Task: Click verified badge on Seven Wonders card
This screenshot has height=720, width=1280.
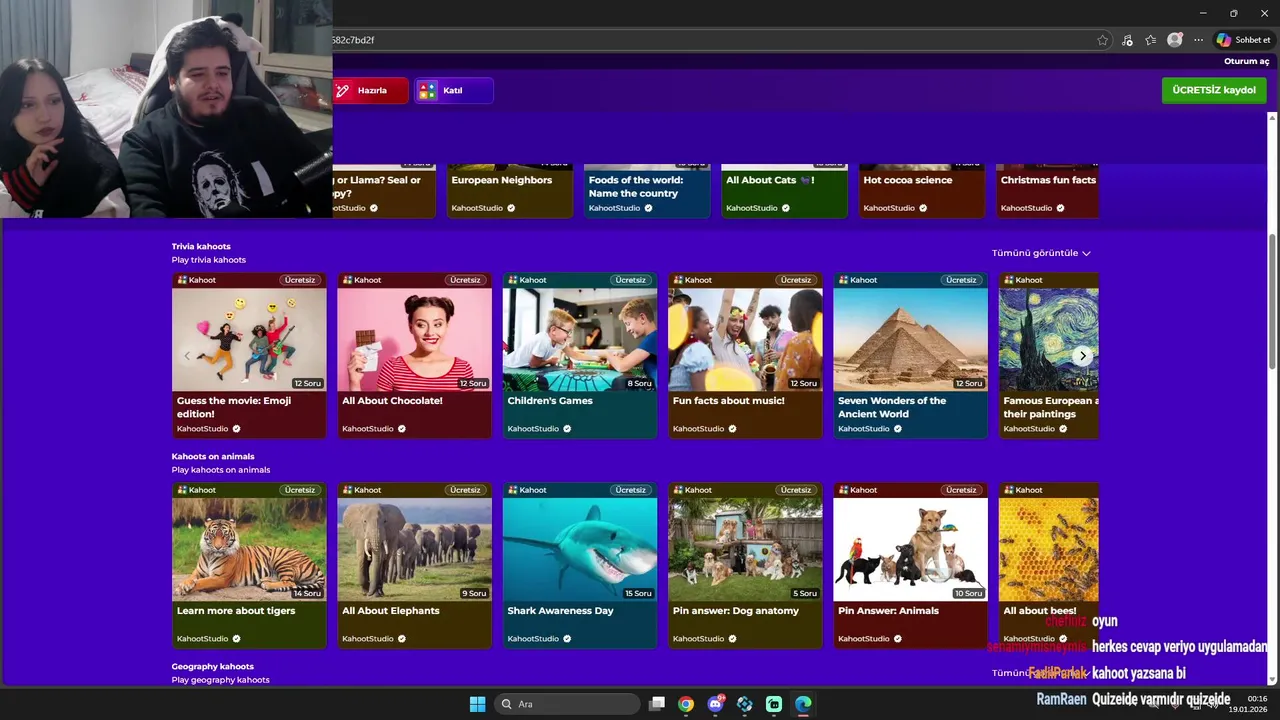Action: (x=898, y=429)
